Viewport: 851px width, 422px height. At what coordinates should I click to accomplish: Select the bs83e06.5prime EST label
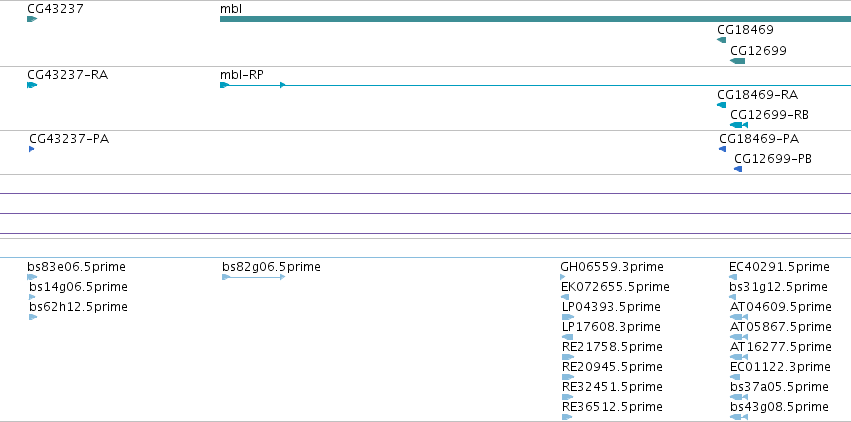(x=77, y=267)
